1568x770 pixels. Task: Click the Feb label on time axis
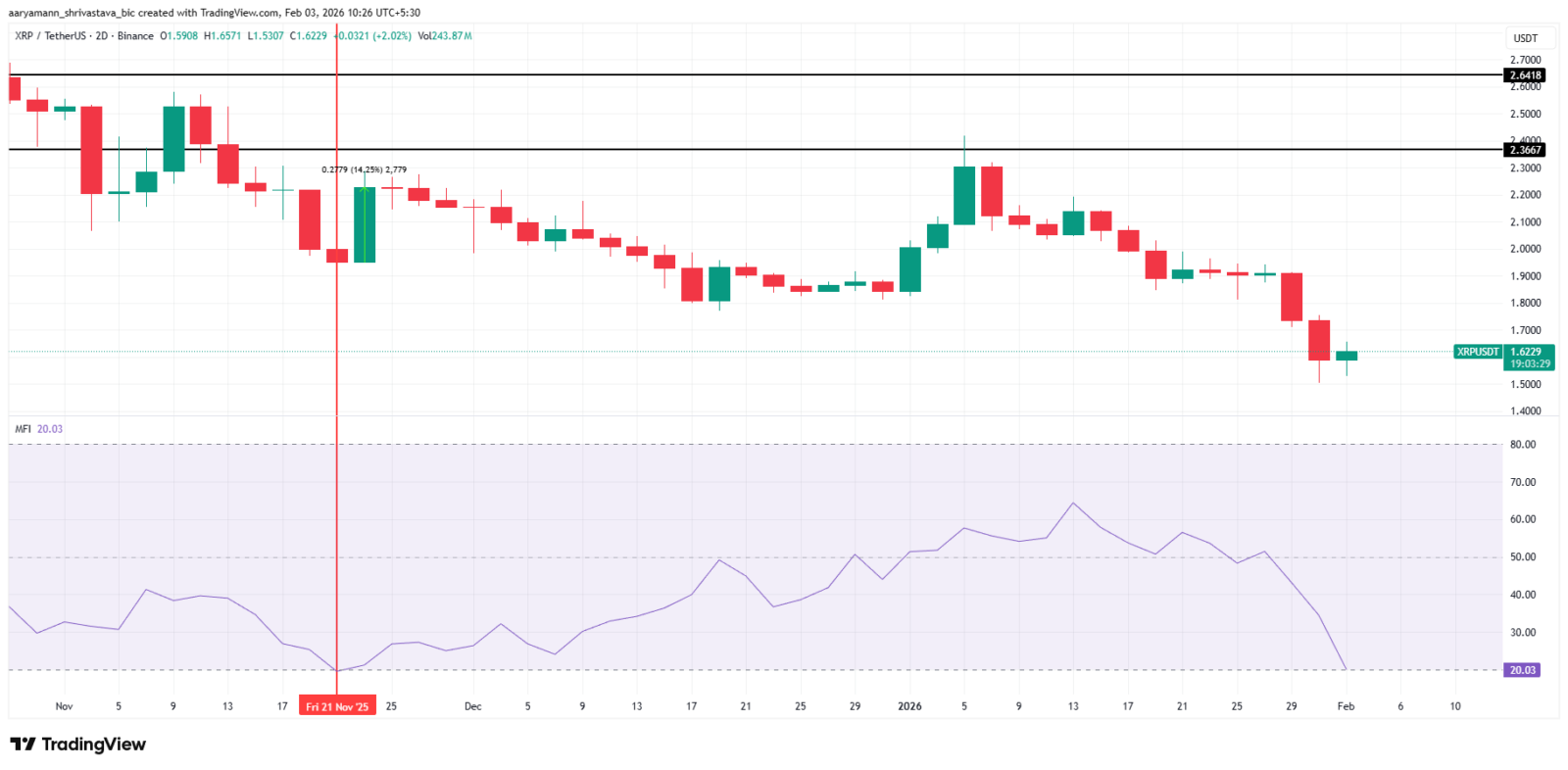(1346, 706)
